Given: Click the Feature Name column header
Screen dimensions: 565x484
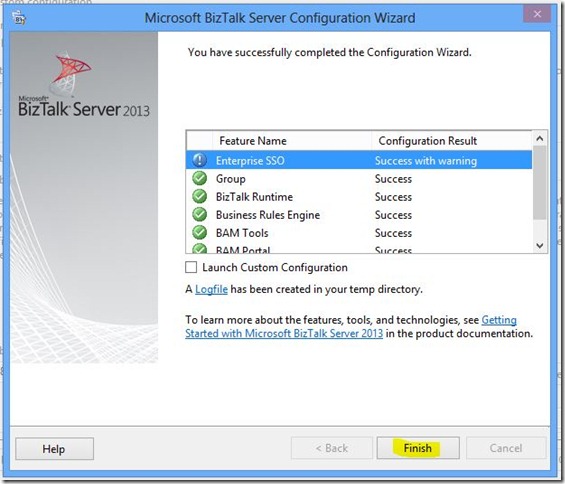Looking at the screenshot, I should (x=292, y=141).
